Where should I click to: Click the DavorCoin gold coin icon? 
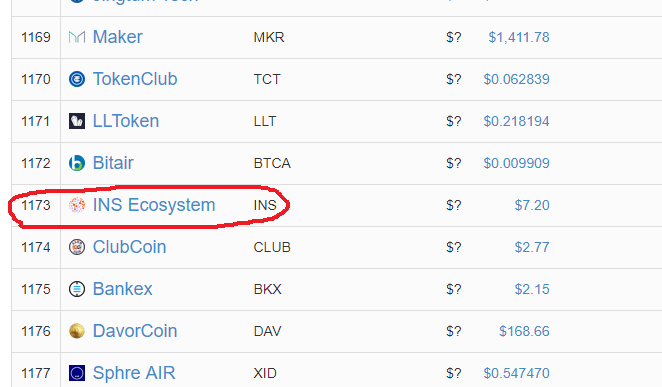pos(77,331)
